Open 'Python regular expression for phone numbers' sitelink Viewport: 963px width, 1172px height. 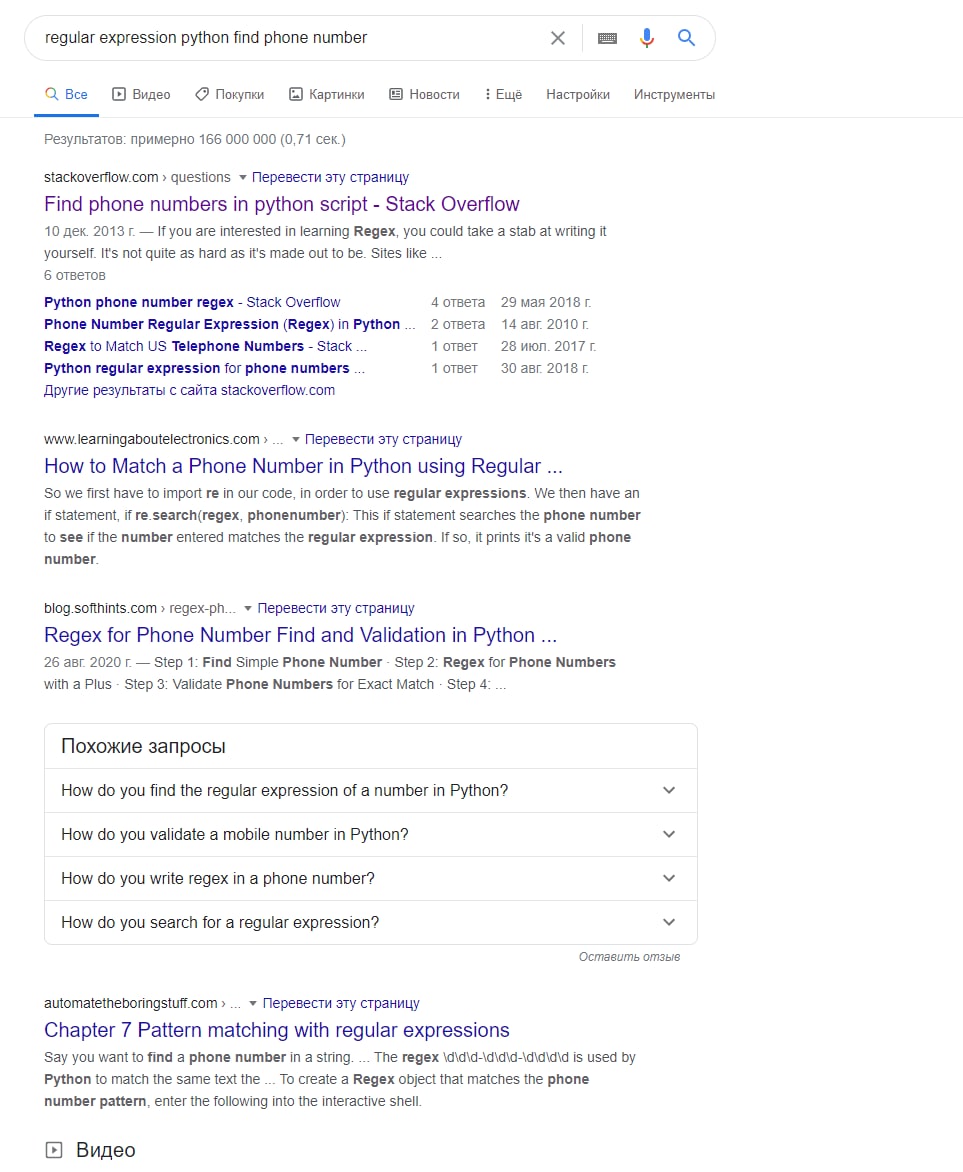click(204, 368)
